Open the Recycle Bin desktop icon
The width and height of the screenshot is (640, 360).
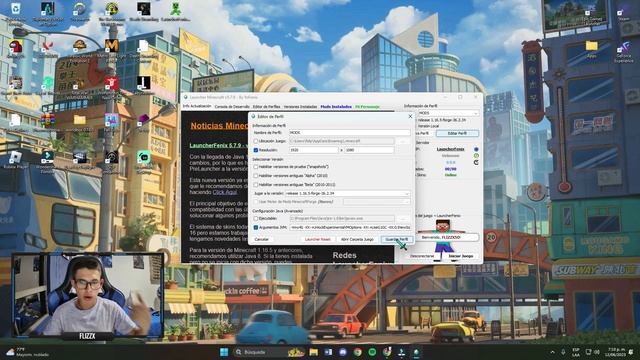click(16, 9)
